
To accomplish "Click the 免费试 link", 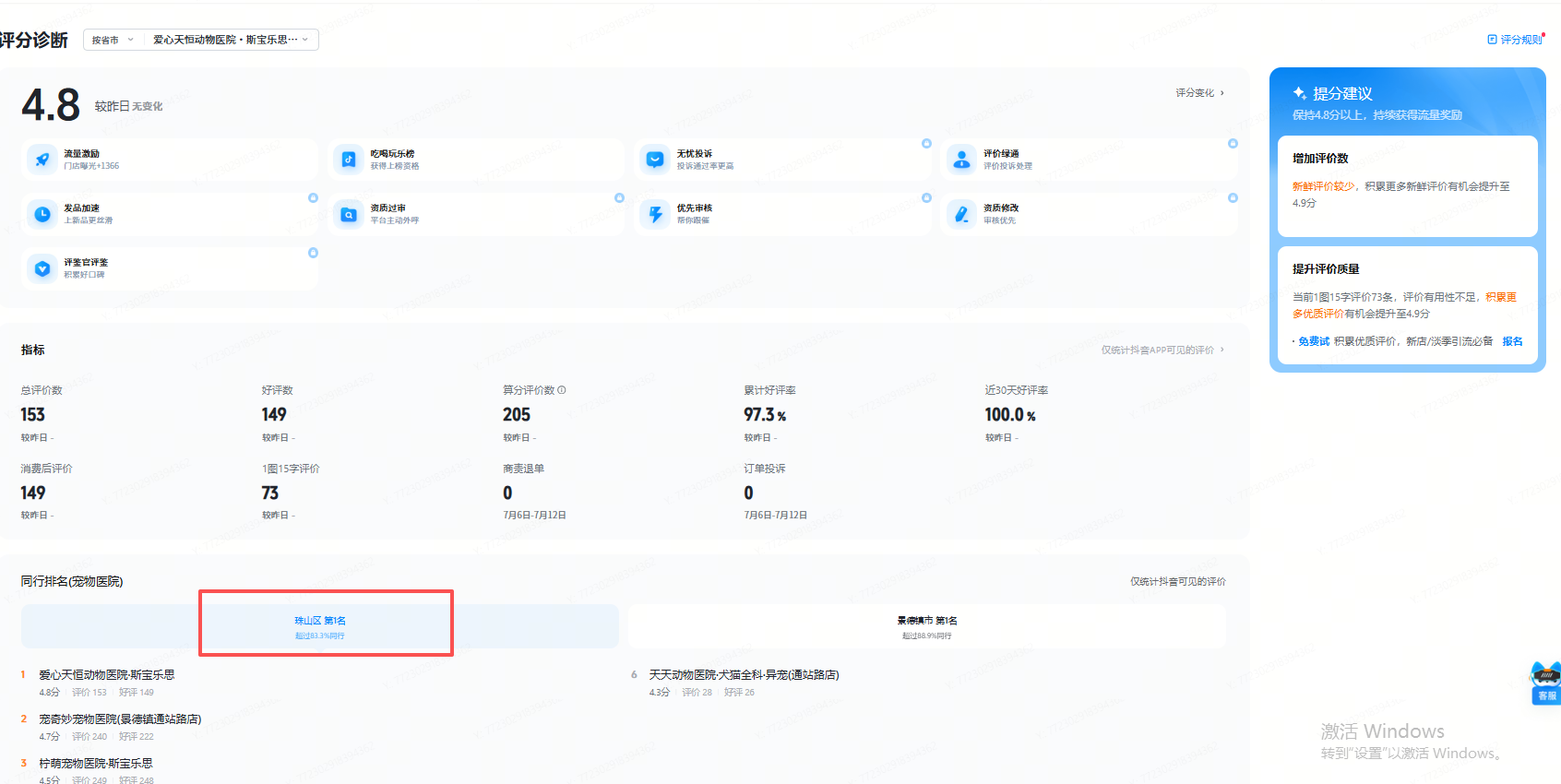I will [1314, 341].
